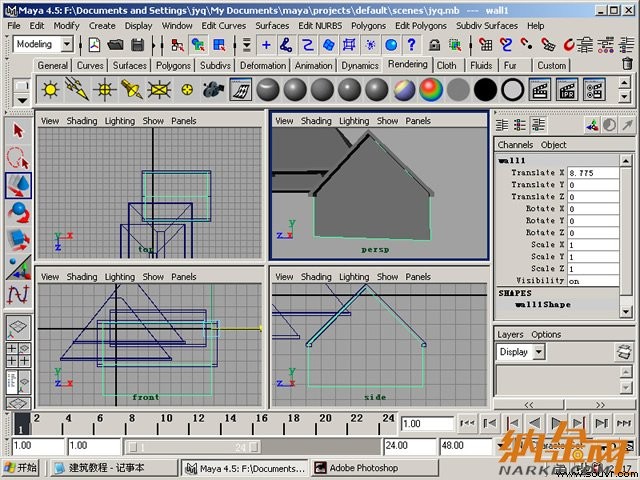Switch to the Dynamics shelf tab
Viewport: 640px width, 480px height.
tap(360, 65)
